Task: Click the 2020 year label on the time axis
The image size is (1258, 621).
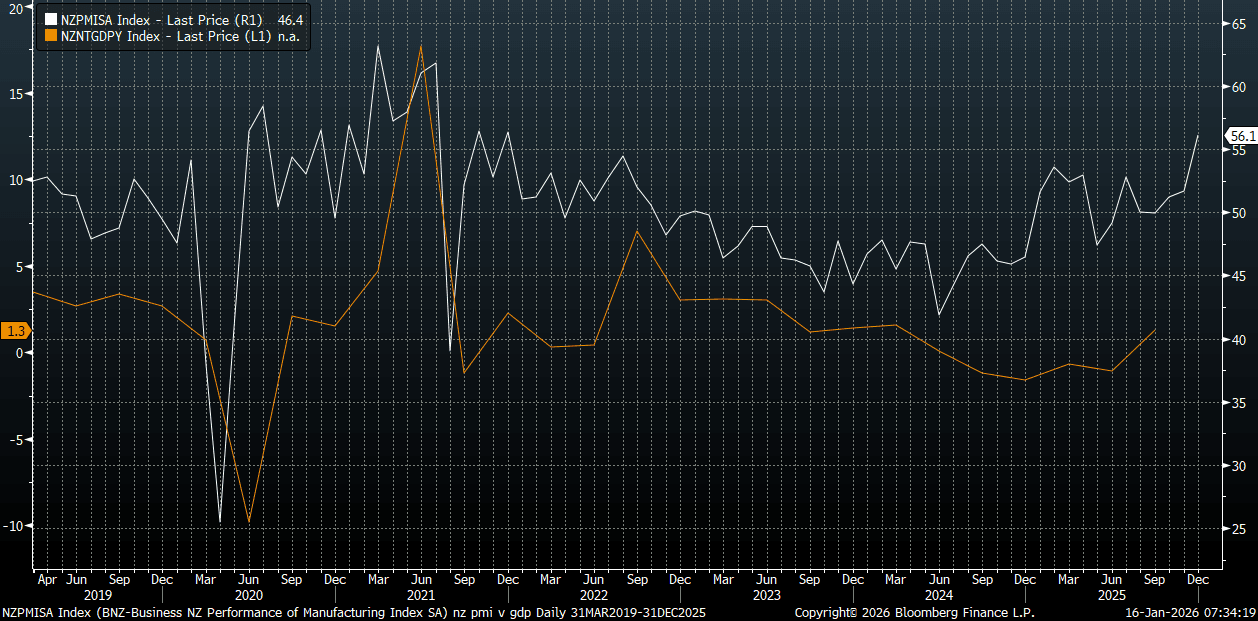Action: click(250, 594)
